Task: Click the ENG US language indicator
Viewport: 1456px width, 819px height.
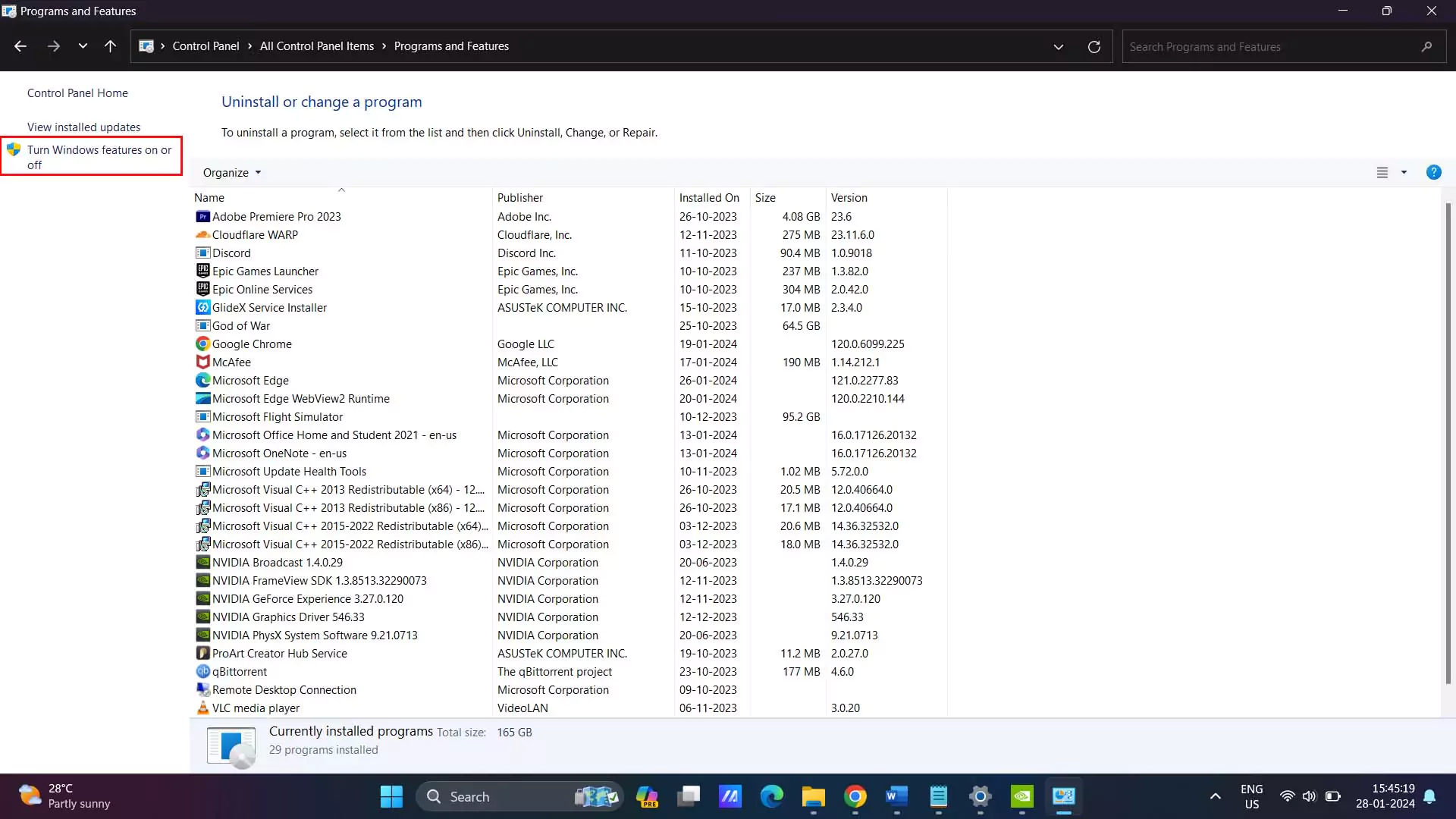Action: click(1251, 797)
